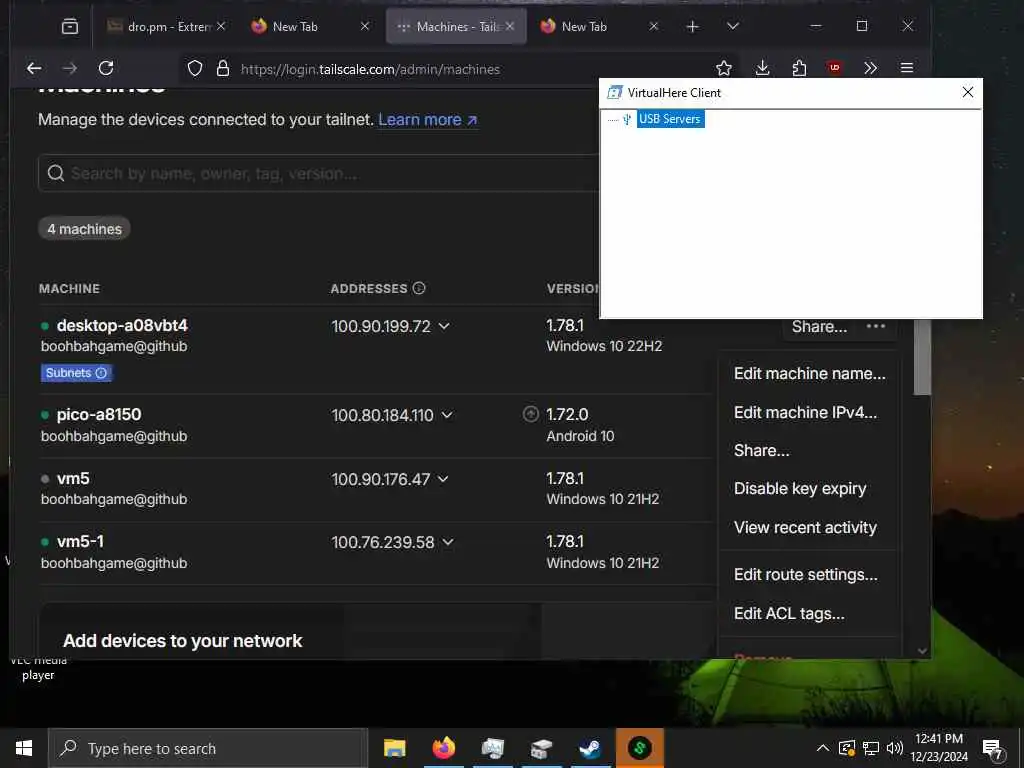The height and width of the screenshot is (768, 1024).
Task: Click the Subnets badge
Action: coord(76,373)
